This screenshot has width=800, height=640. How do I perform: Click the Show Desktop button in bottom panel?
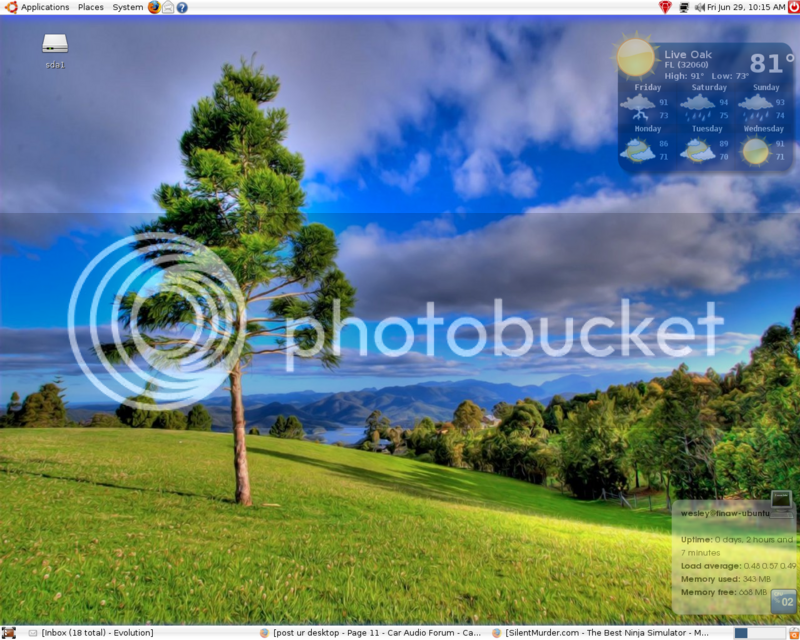coord(8,633)
